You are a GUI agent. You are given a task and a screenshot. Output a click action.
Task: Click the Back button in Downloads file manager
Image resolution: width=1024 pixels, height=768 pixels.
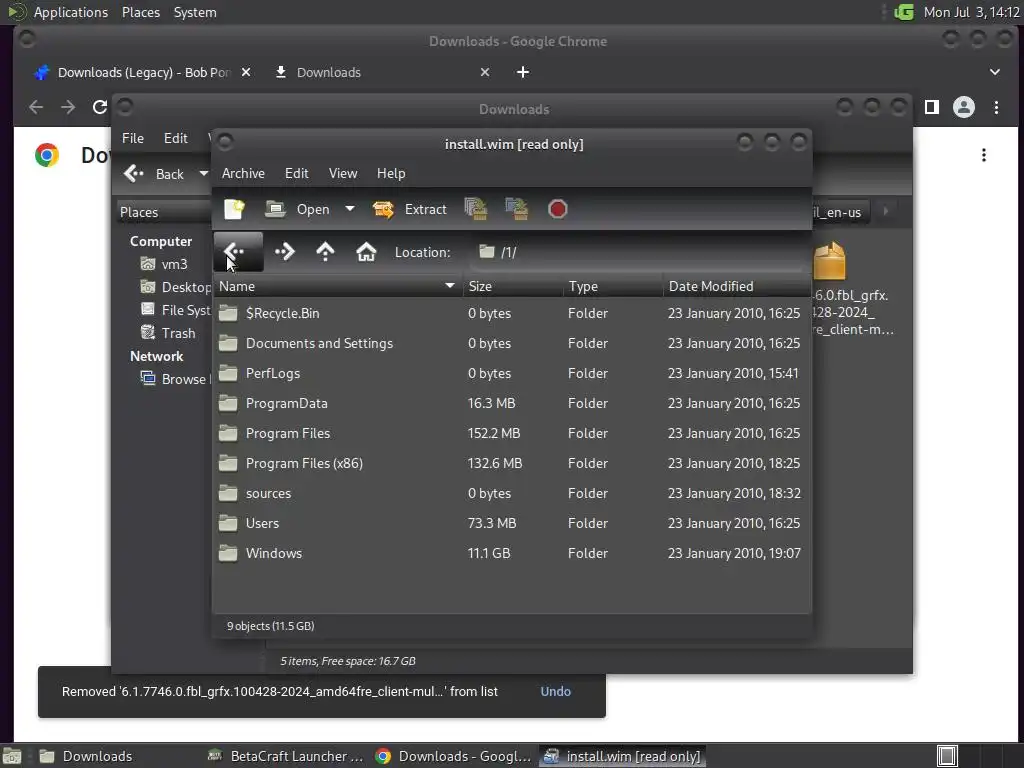155,174
